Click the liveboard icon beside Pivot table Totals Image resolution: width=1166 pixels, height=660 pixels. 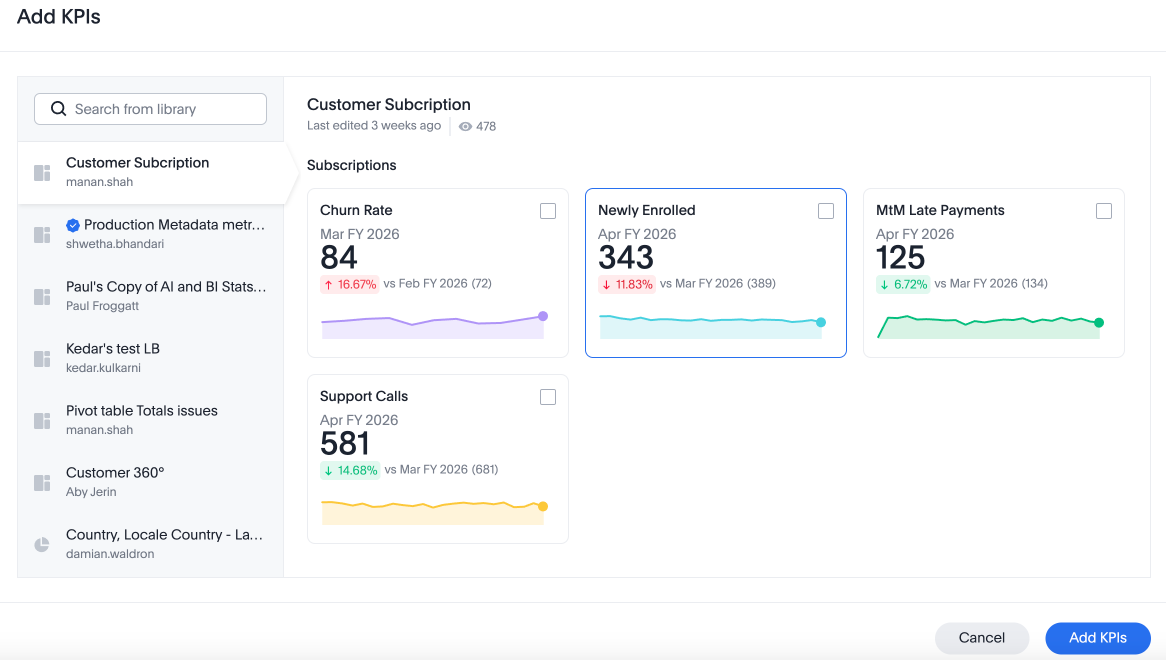click(42, 421)
